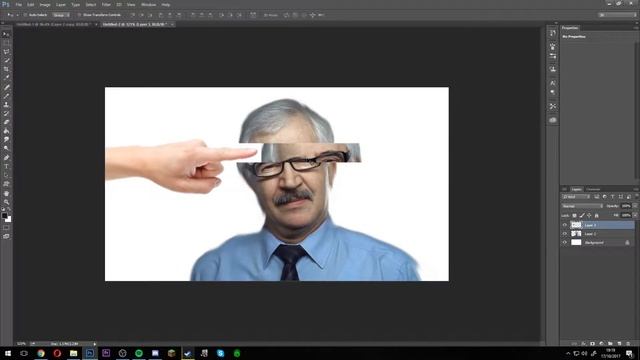Image resolution: width=640 pixels, height=360 pixels.
Task: Set the background color swatch
Action: pos(9,220)
